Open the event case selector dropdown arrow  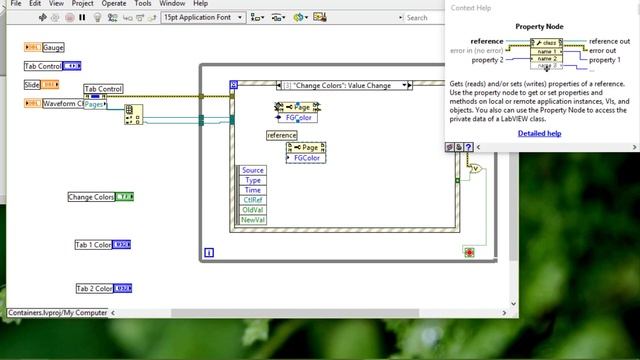[404, 85]
